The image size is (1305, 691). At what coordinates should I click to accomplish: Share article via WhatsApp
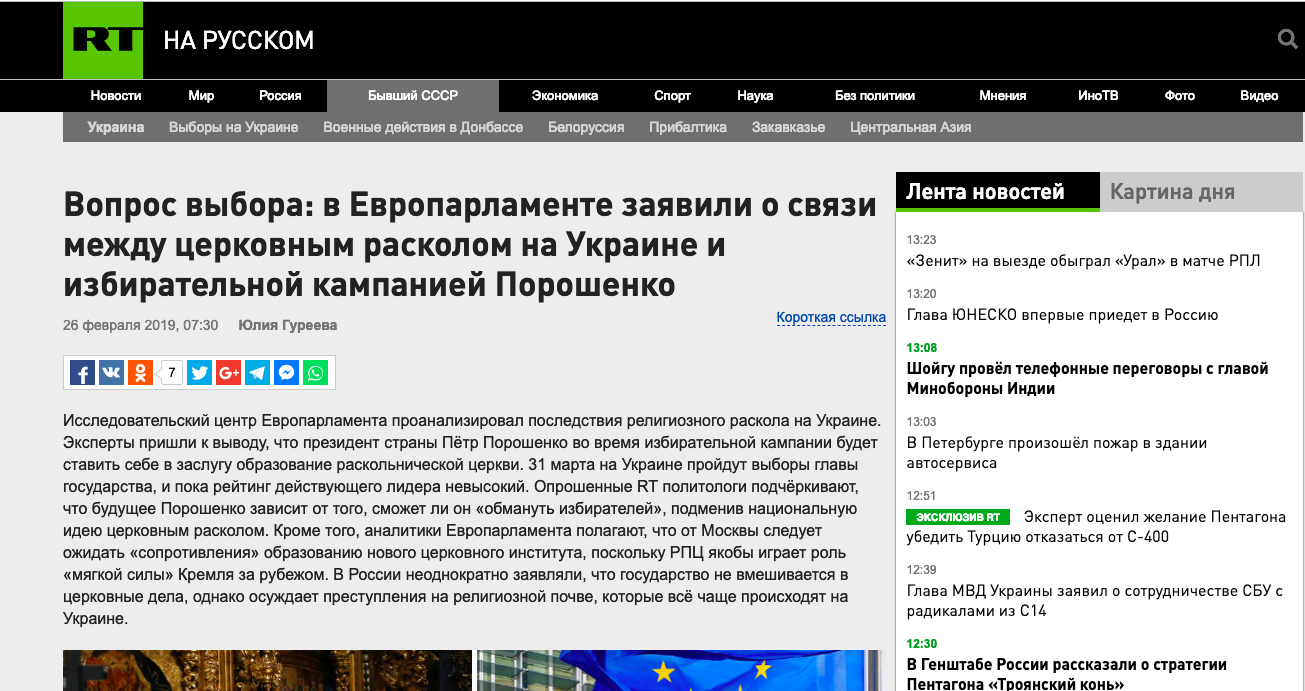tap(316, 373)
